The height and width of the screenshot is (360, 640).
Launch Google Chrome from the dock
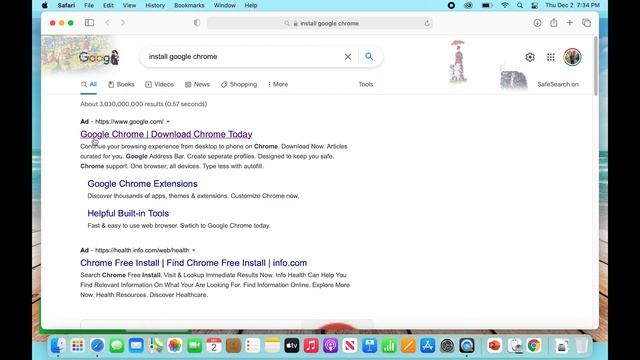tap(533, 346)
